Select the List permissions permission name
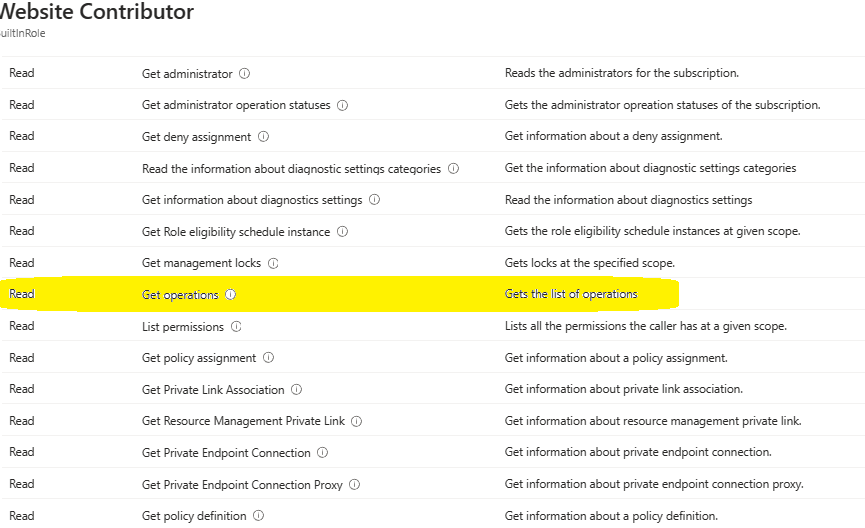 (183, 327)
